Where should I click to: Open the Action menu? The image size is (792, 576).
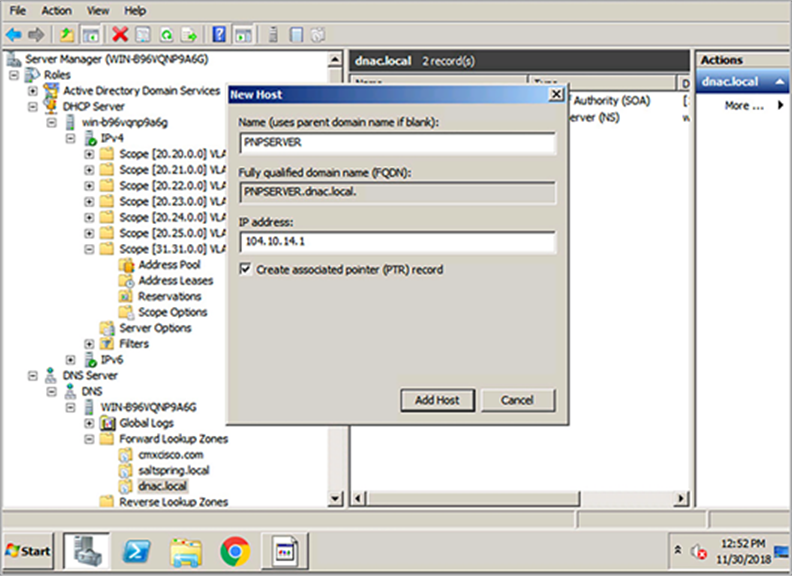tap(57, 11)
